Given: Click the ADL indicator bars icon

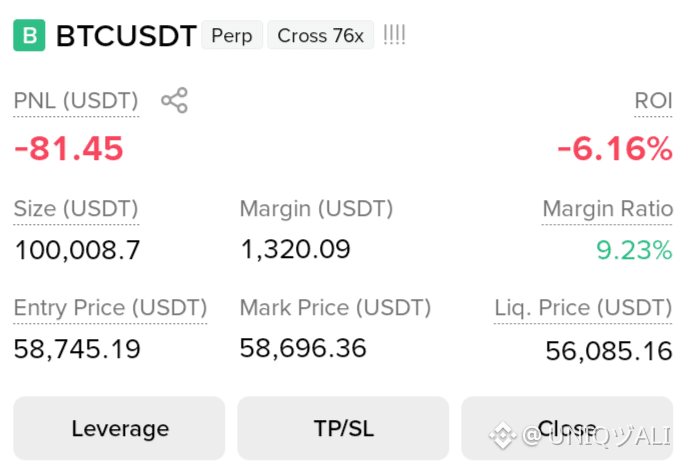Looking at the screenshot, I should (394, 35).
